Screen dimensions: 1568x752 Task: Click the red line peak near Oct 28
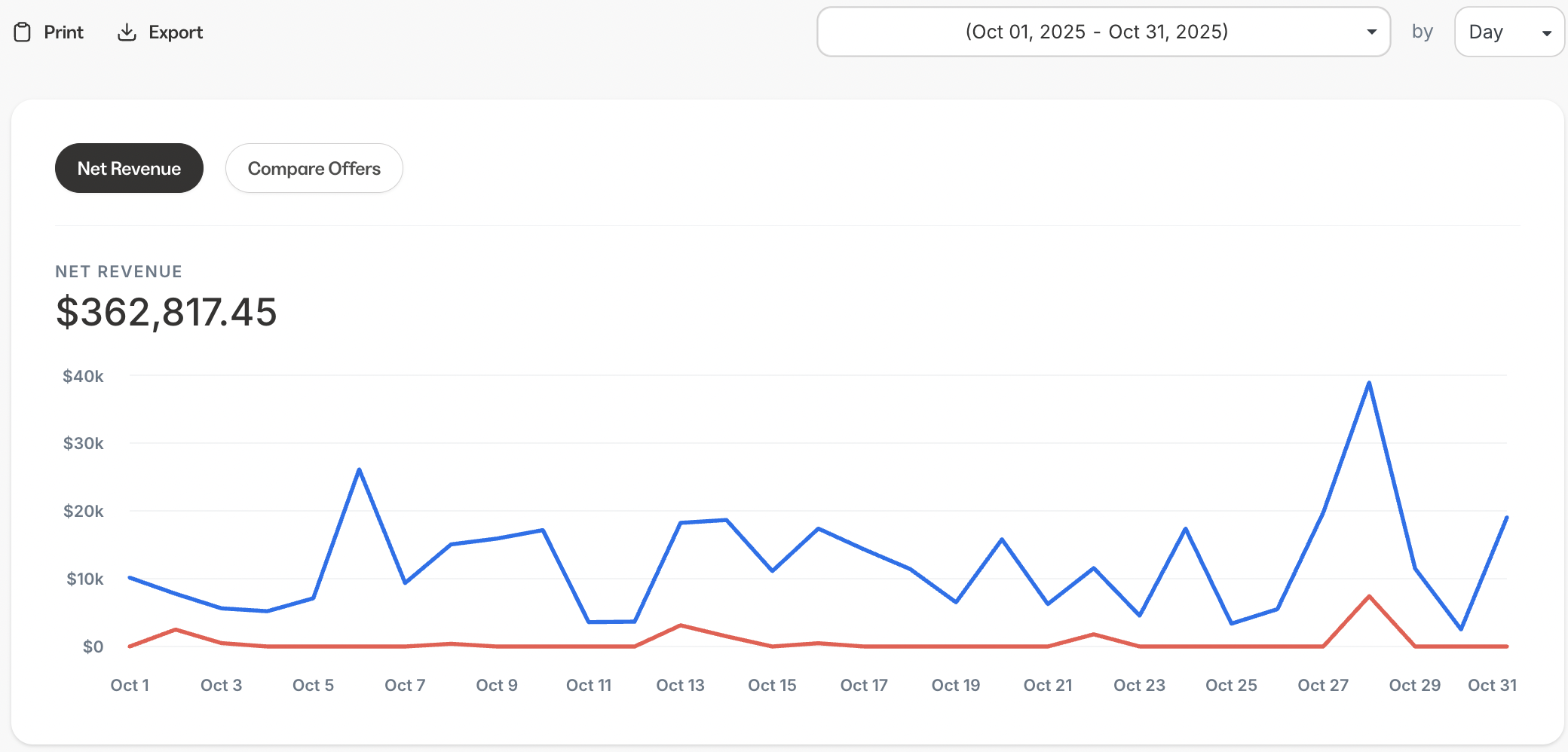click(x=1369, y=596)
